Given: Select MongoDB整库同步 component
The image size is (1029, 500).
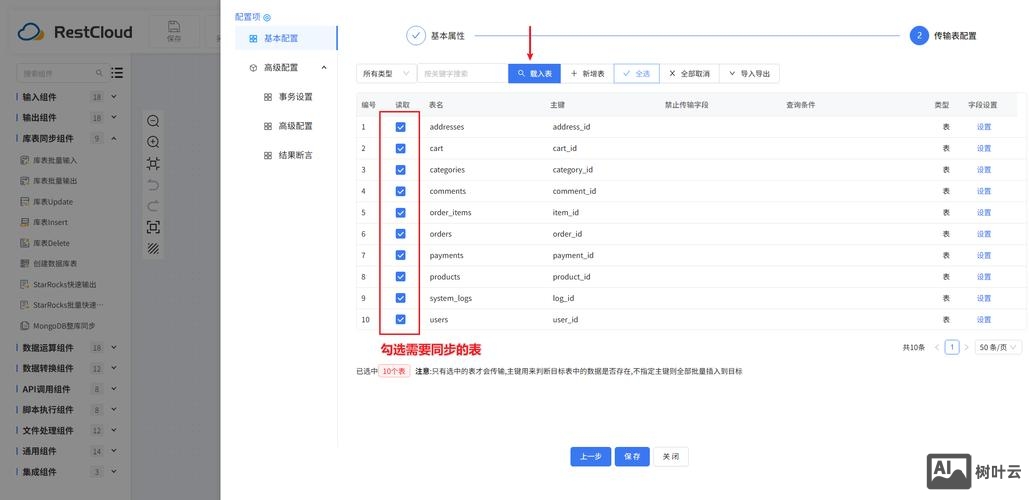Looking at the screenshot, I should (x=58, y=325).
